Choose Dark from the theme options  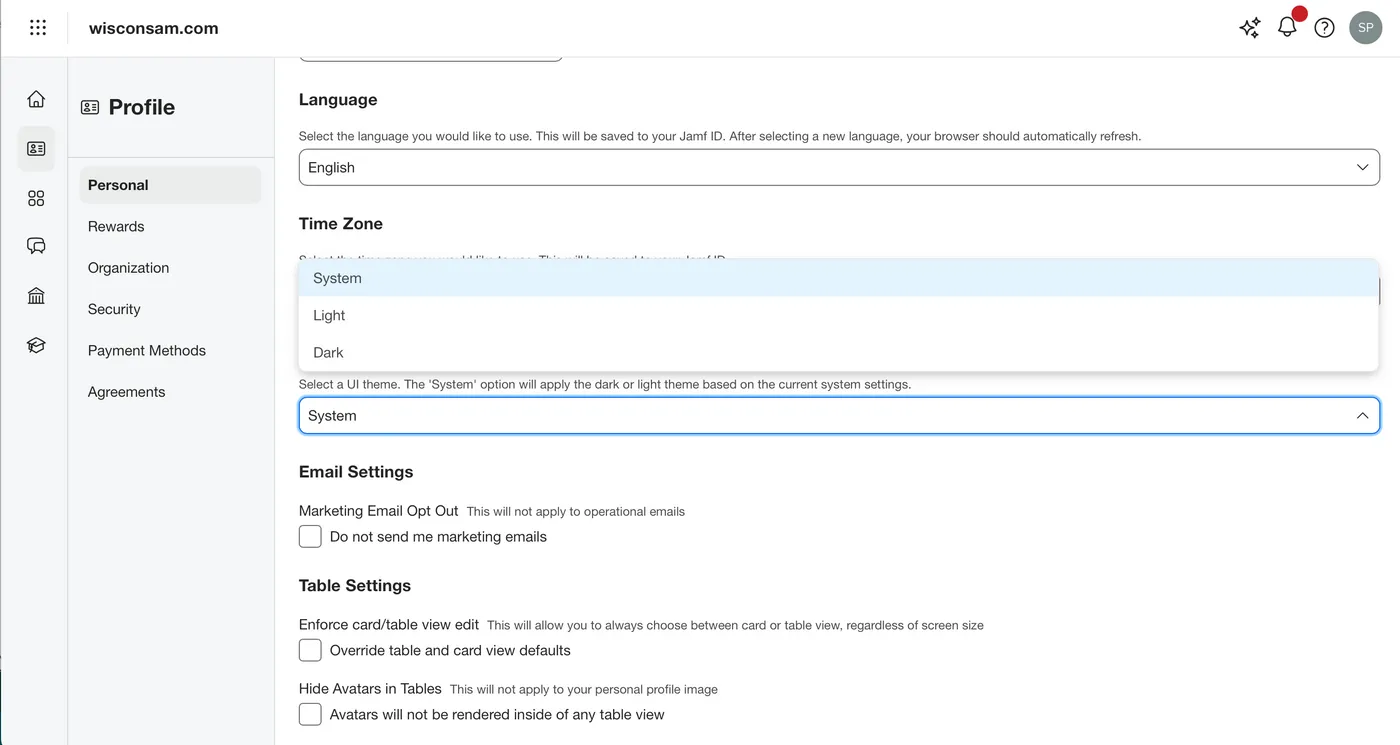328,352
